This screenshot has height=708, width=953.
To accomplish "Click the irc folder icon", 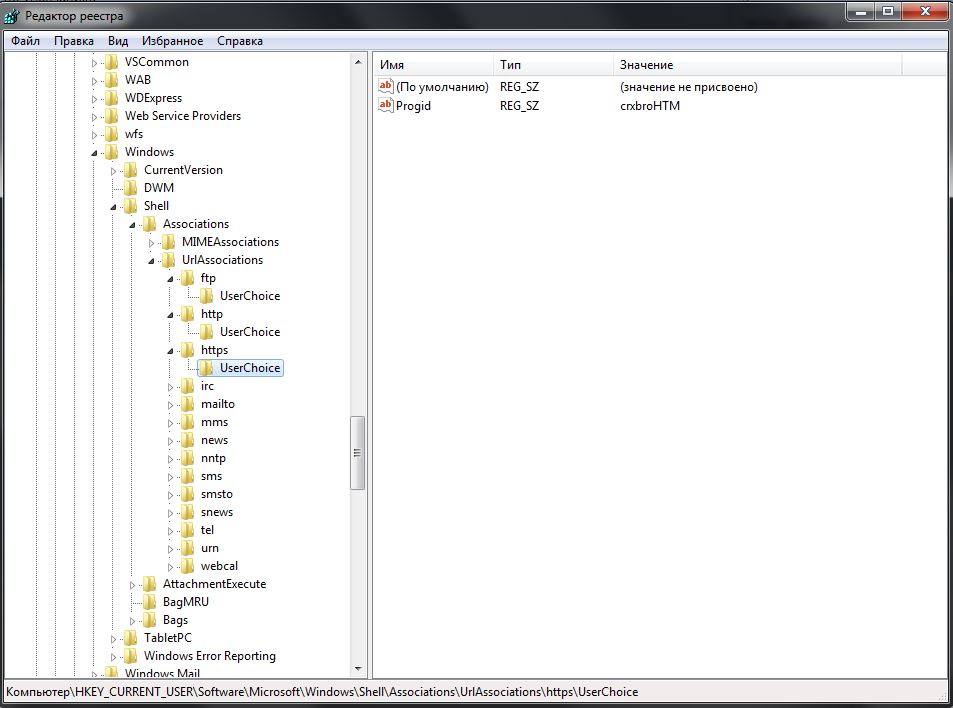I will (188, 386).
